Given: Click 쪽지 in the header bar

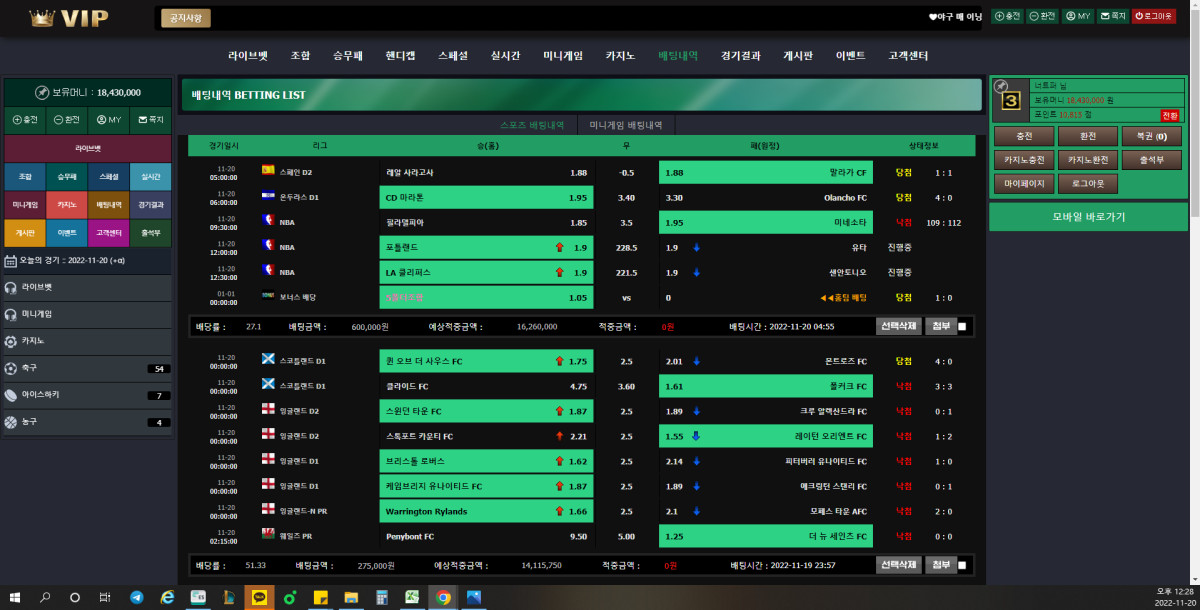Looking at the screenshot, I should pyautogui.click(x=1113, y=16).
